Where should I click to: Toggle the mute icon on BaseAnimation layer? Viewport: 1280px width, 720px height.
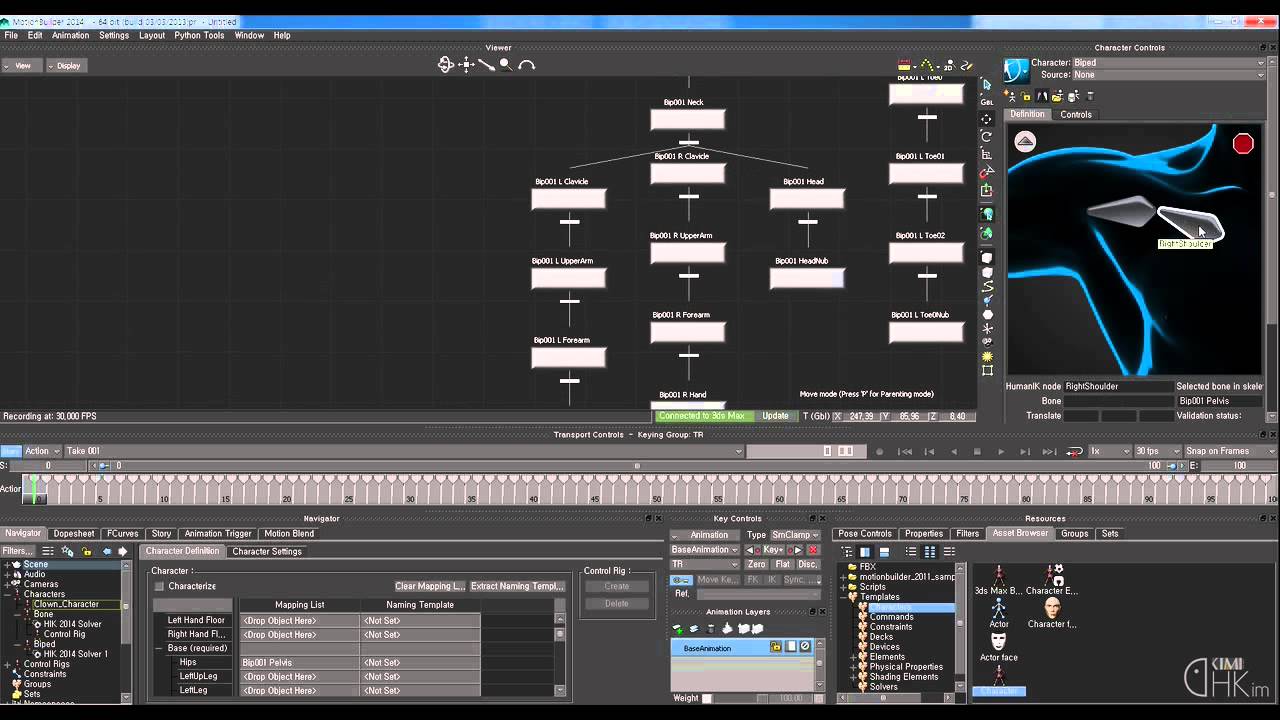point(805,648)
